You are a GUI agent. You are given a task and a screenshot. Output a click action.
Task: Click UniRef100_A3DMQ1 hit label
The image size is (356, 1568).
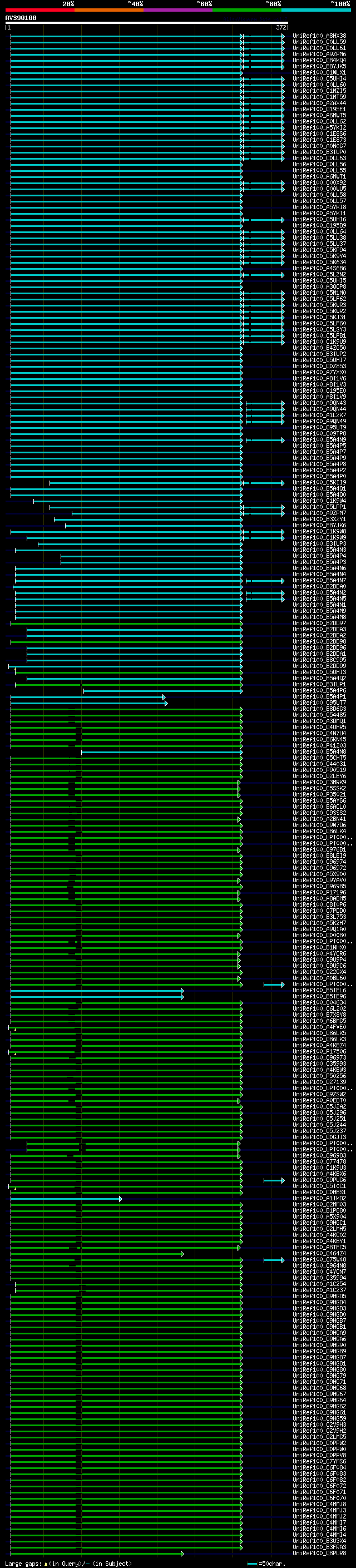pyautogui.click(x=319, y=721)
